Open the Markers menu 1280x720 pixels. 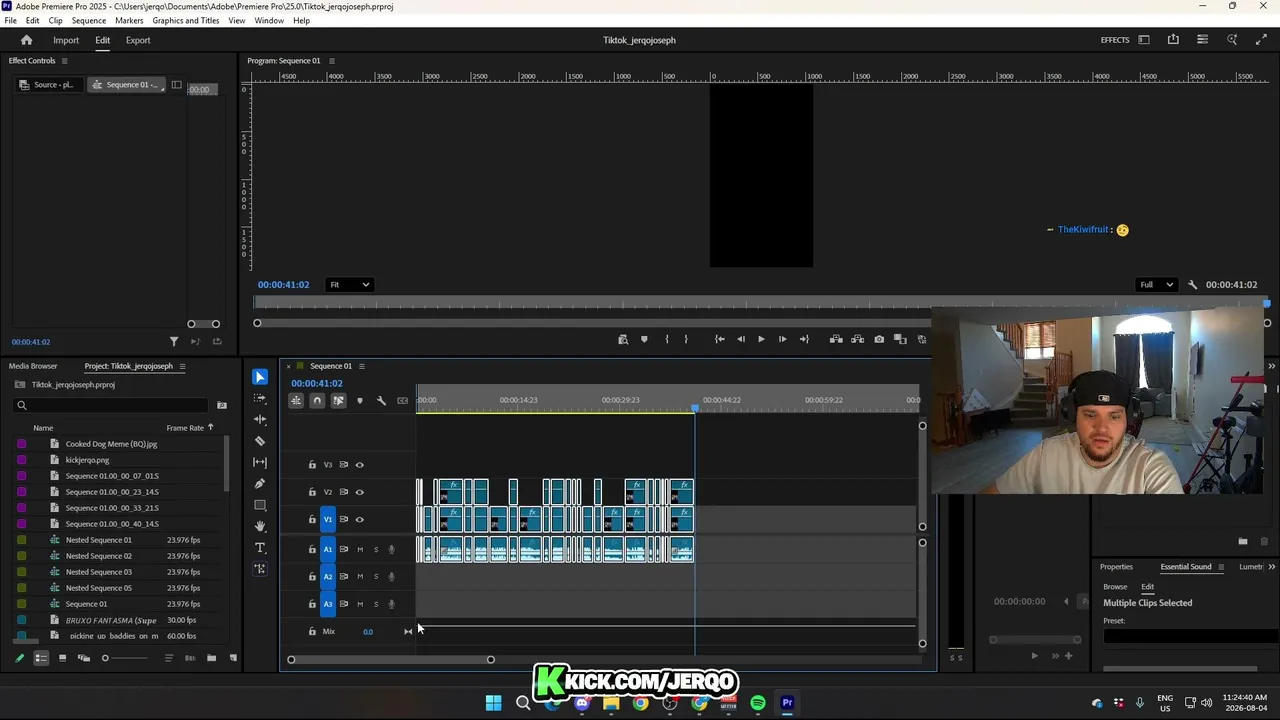coord(129,20)
